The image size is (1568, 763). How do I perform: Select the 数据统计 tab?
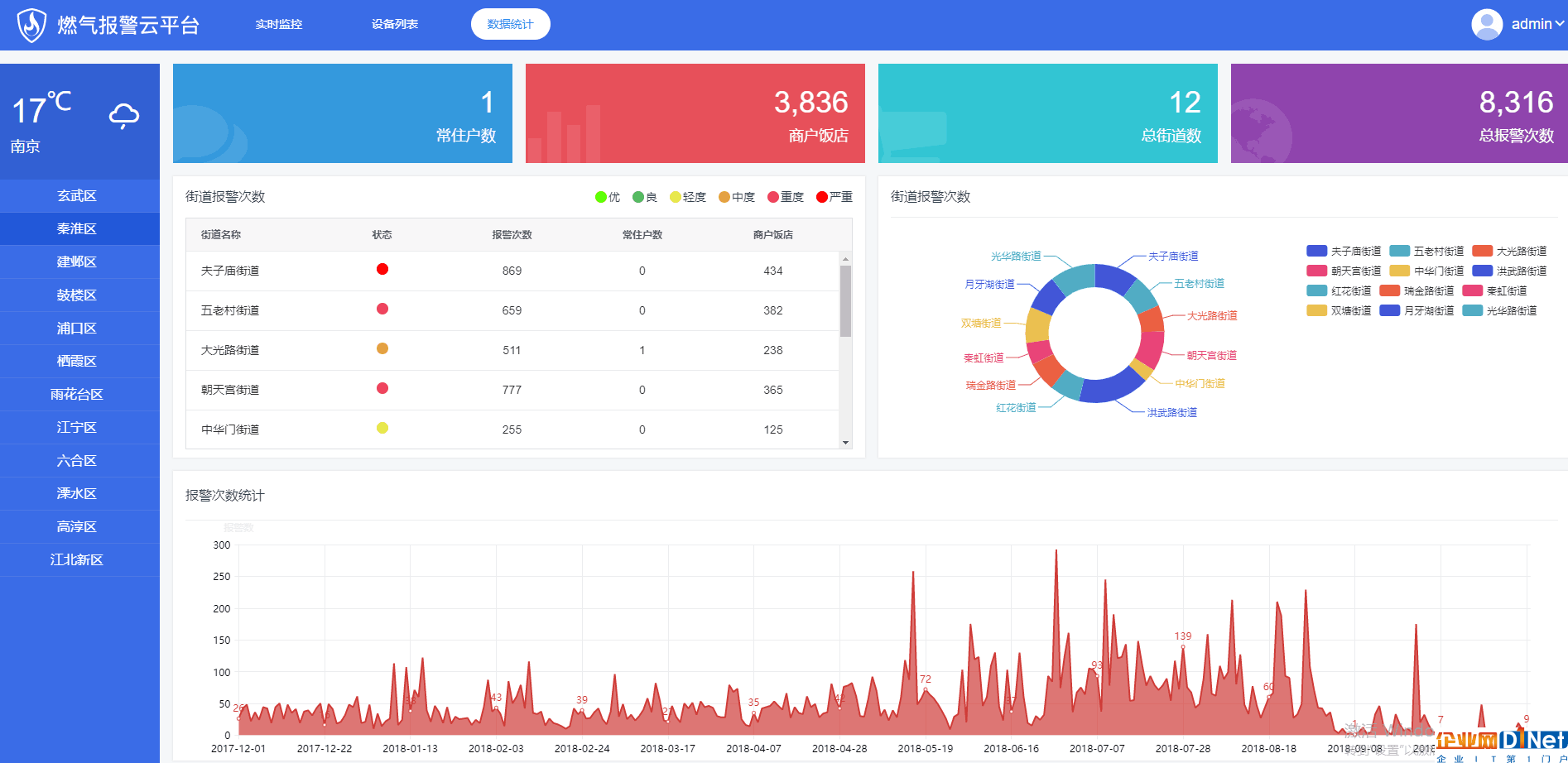[x=510, y=24]
